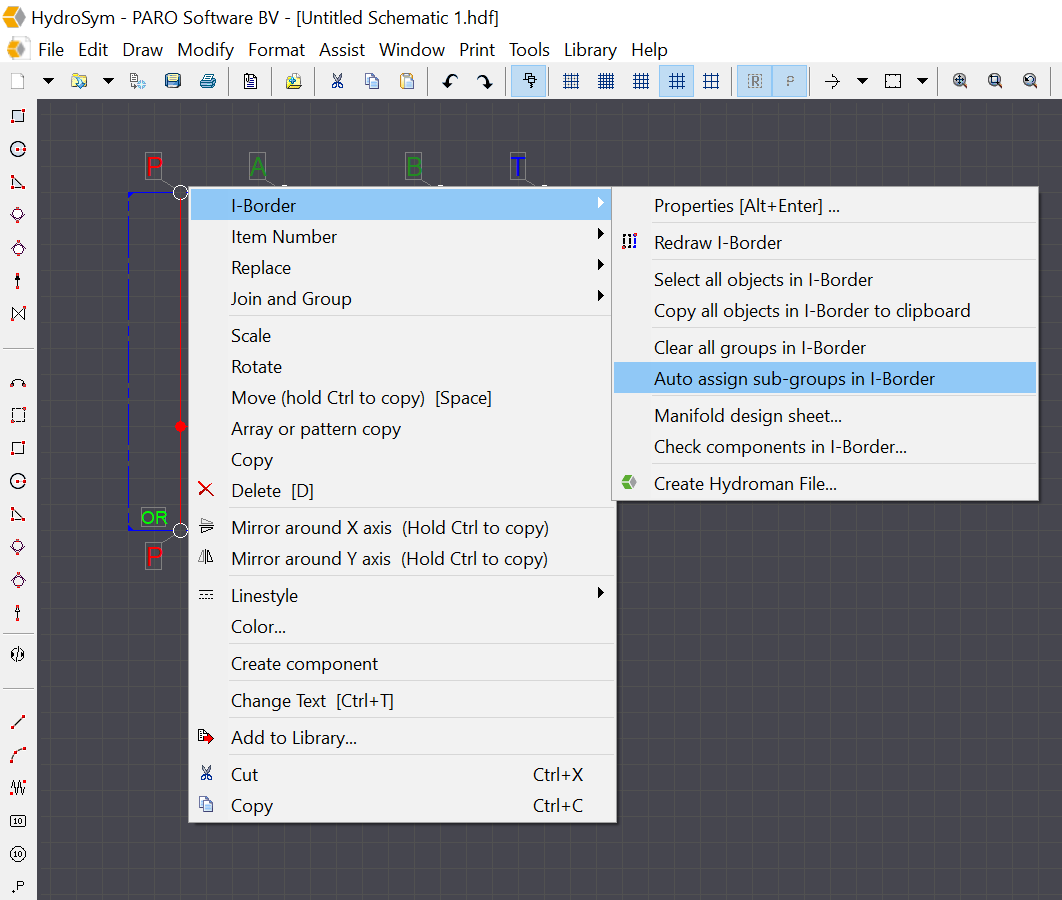1062x900 pixels.
Task: Expand the Replace submenu
Action: [402, 267]
